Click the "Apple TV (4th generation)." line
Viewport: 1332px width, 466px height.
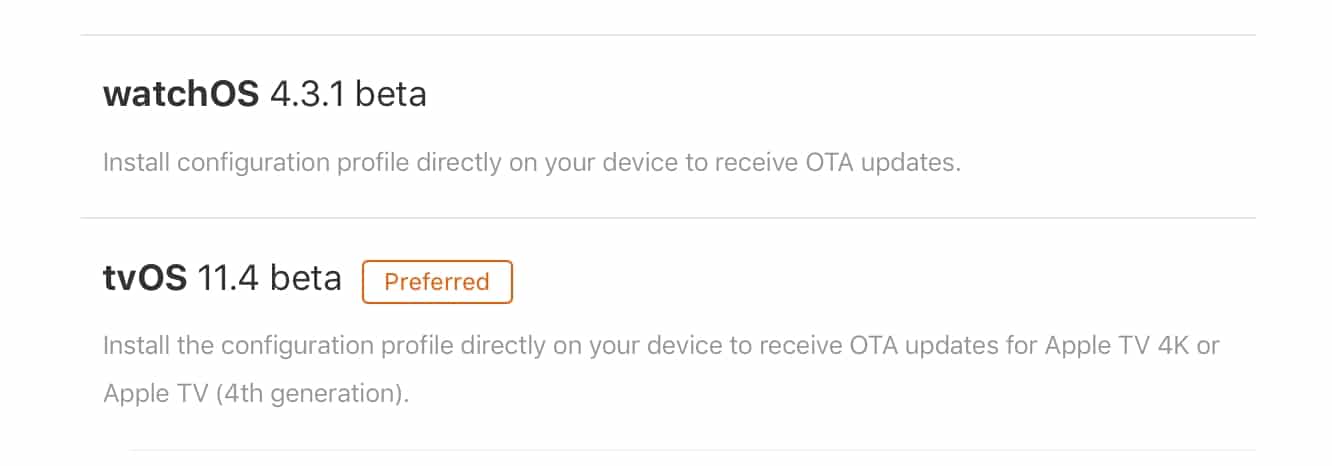pos(256,393)
